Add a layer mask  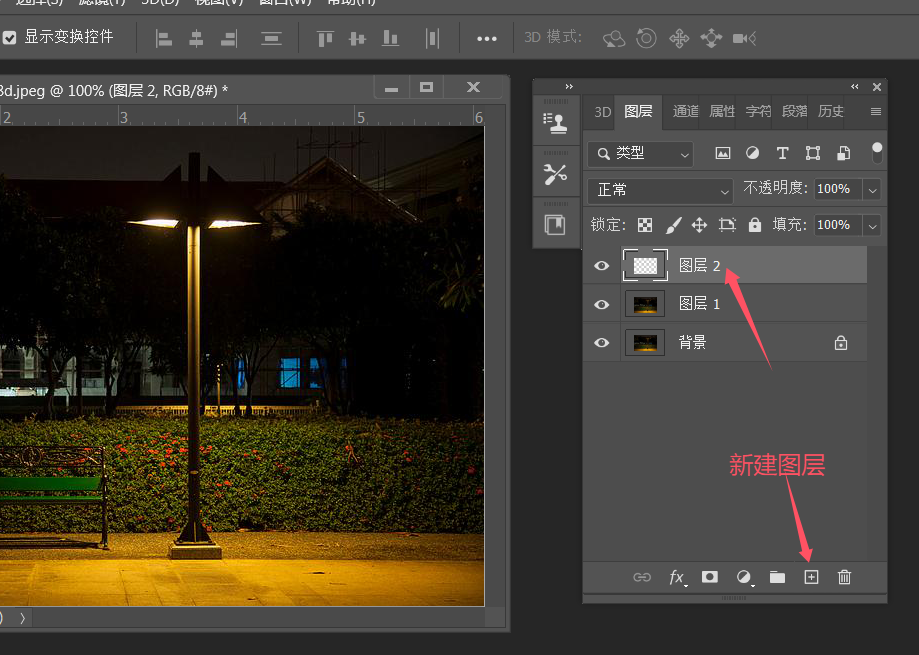710,577
